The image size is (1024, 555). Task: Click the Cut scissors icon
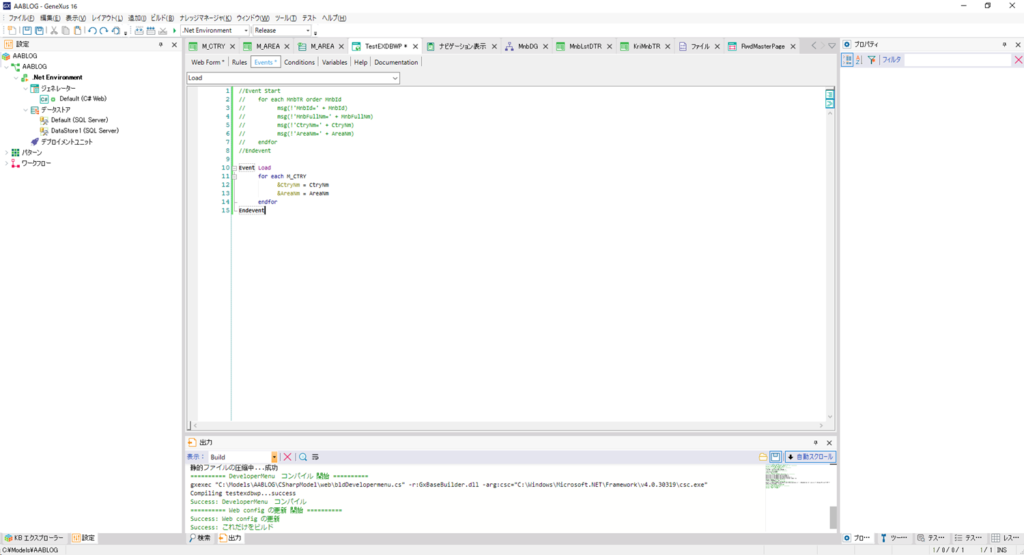pyautogui.click(x=54, y=31)
